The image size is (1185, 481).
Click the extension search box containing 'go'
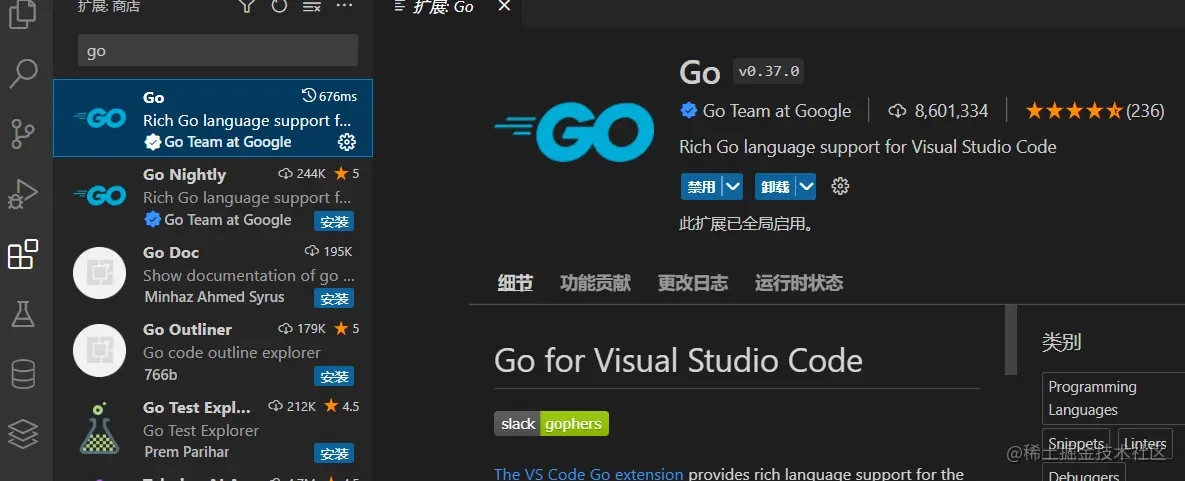(x=218, y=51)
